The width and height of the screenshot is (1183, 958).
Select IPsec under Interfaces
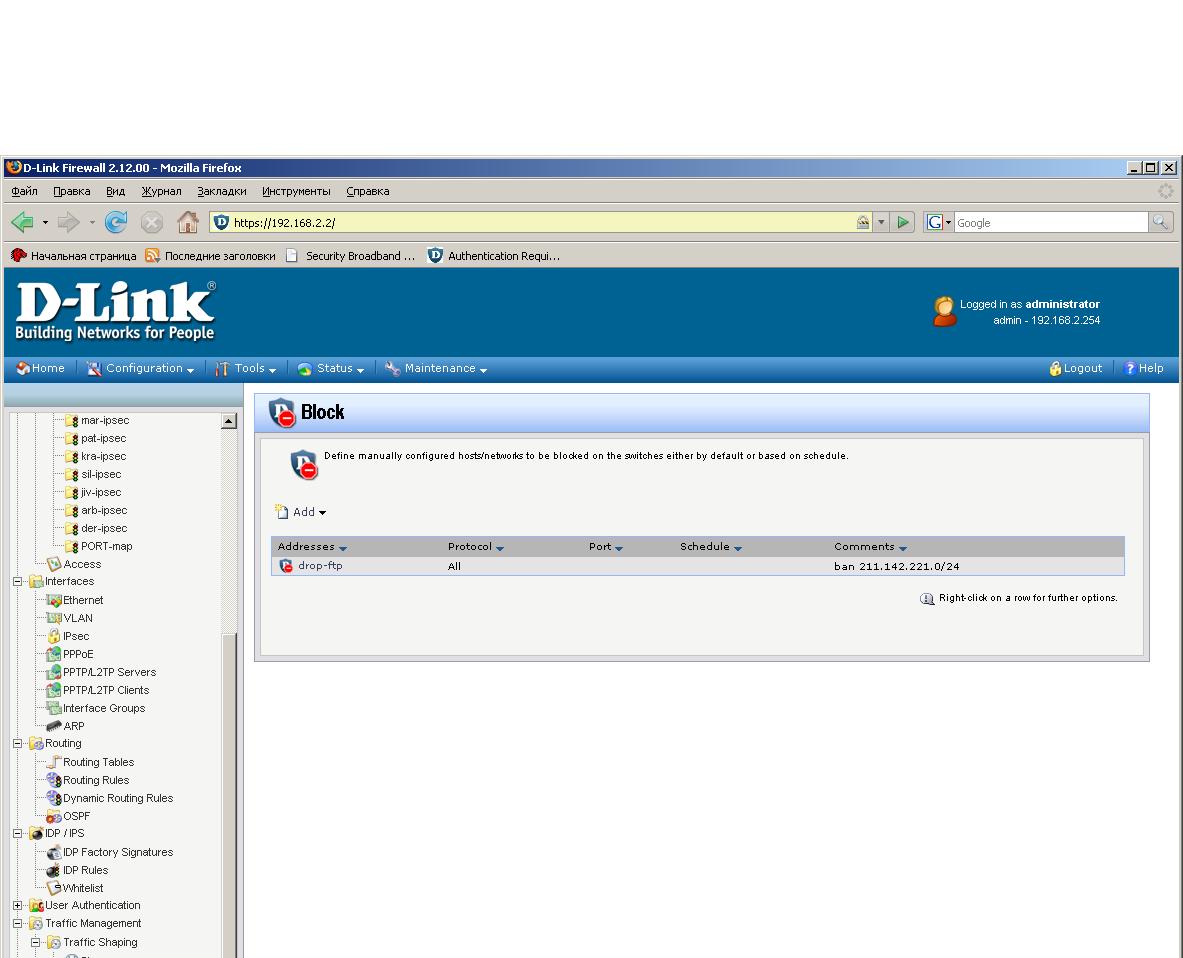(x=75, y=637)
